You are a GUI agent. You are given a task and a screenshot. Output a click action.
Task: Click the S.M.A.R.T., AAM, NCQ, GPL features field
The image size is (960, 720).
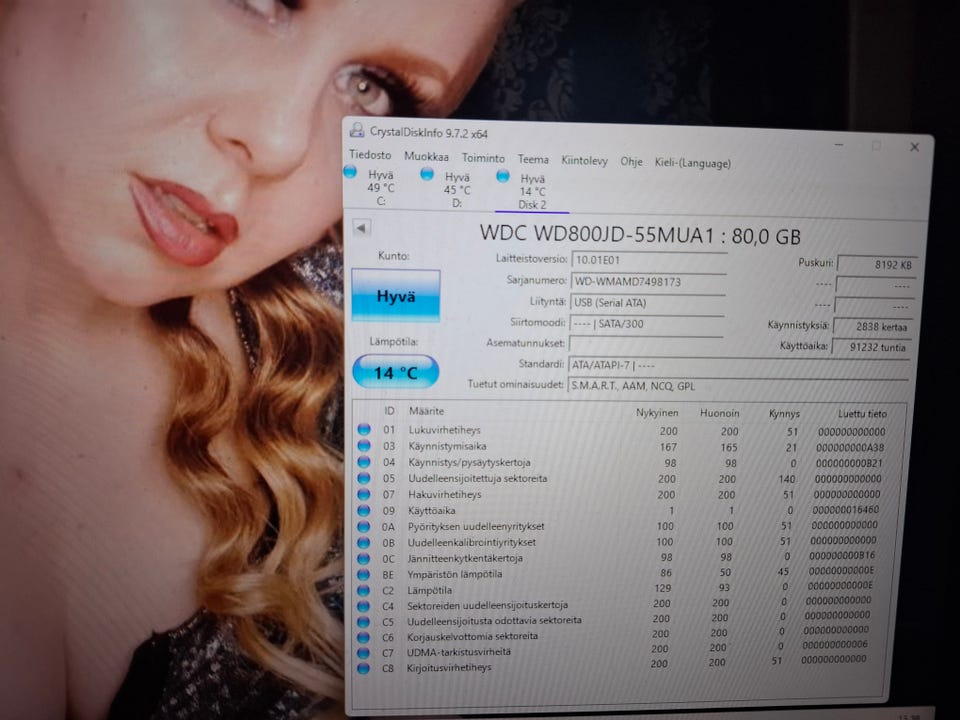[738, 386]
